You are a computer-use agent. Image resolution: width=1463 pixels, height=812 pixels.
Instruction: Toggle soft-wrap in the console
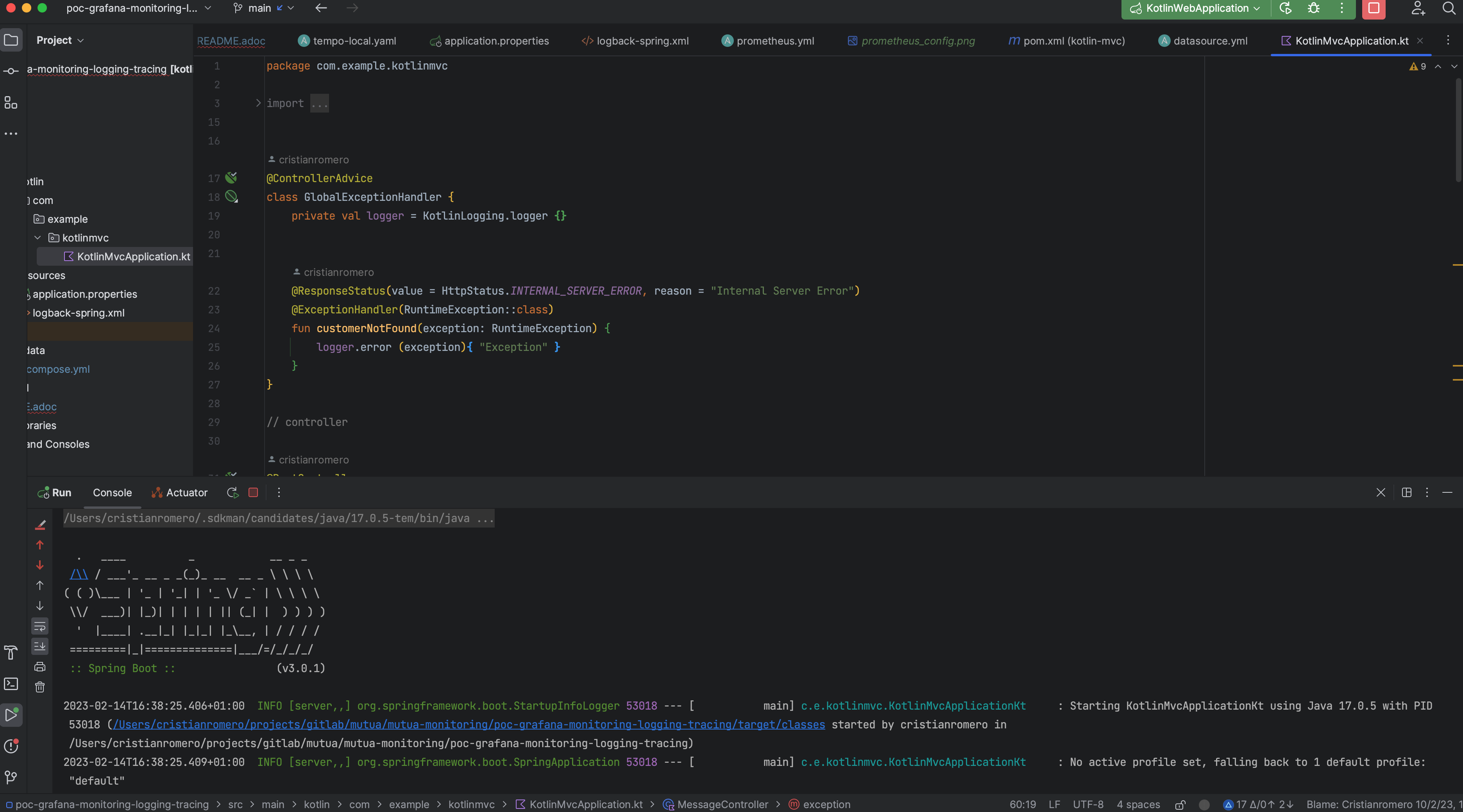click(x=40, y=626)
